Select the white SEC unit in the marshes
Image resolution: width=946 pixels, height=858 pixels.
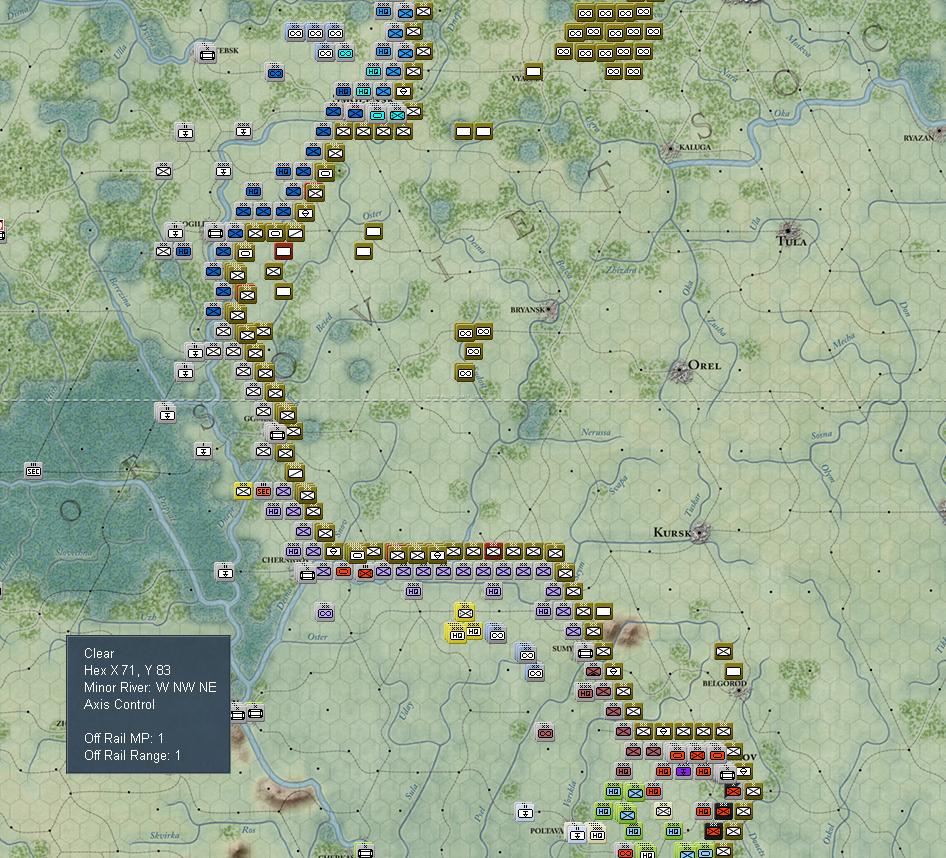[33, 470]
